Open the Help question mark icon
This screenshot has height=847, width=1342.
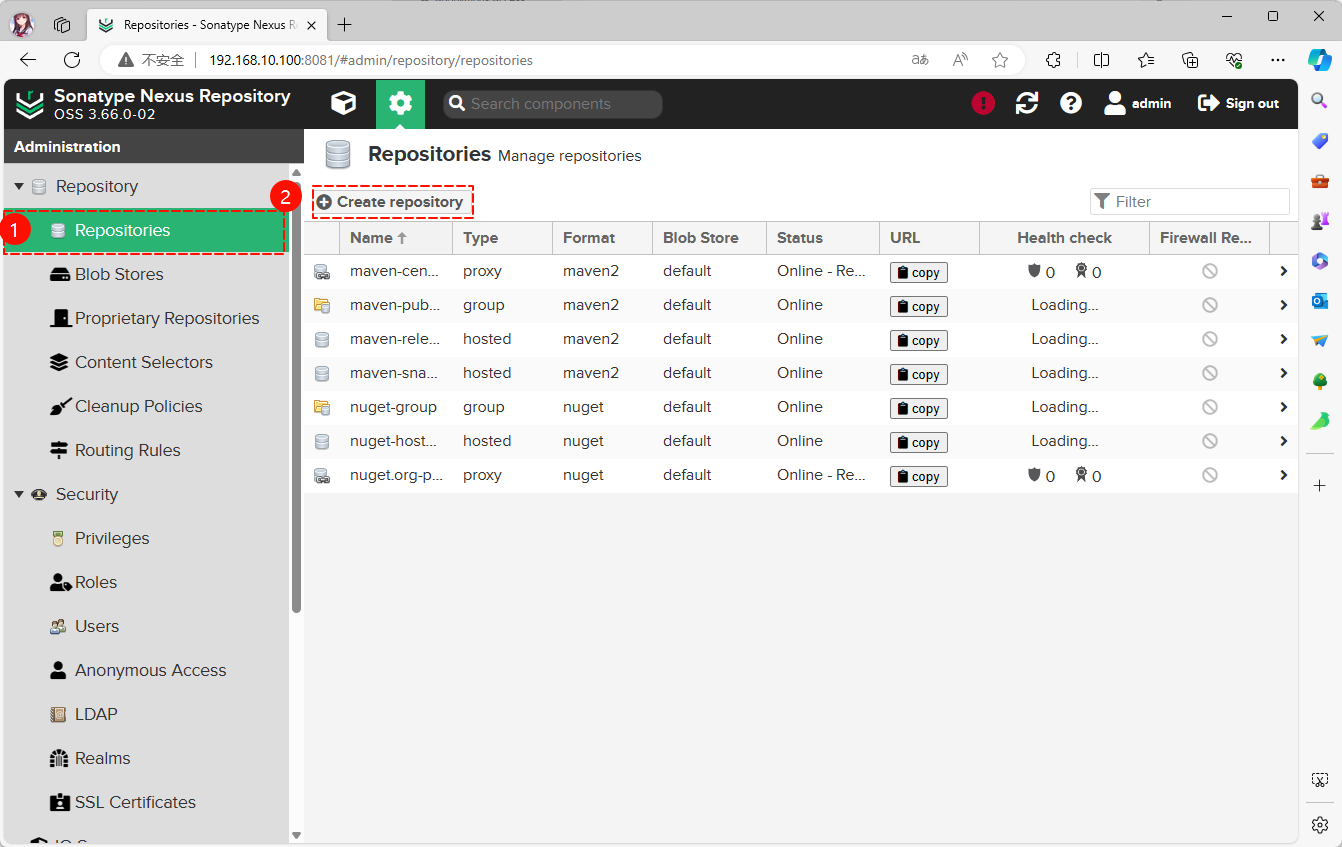(1071, 103)
